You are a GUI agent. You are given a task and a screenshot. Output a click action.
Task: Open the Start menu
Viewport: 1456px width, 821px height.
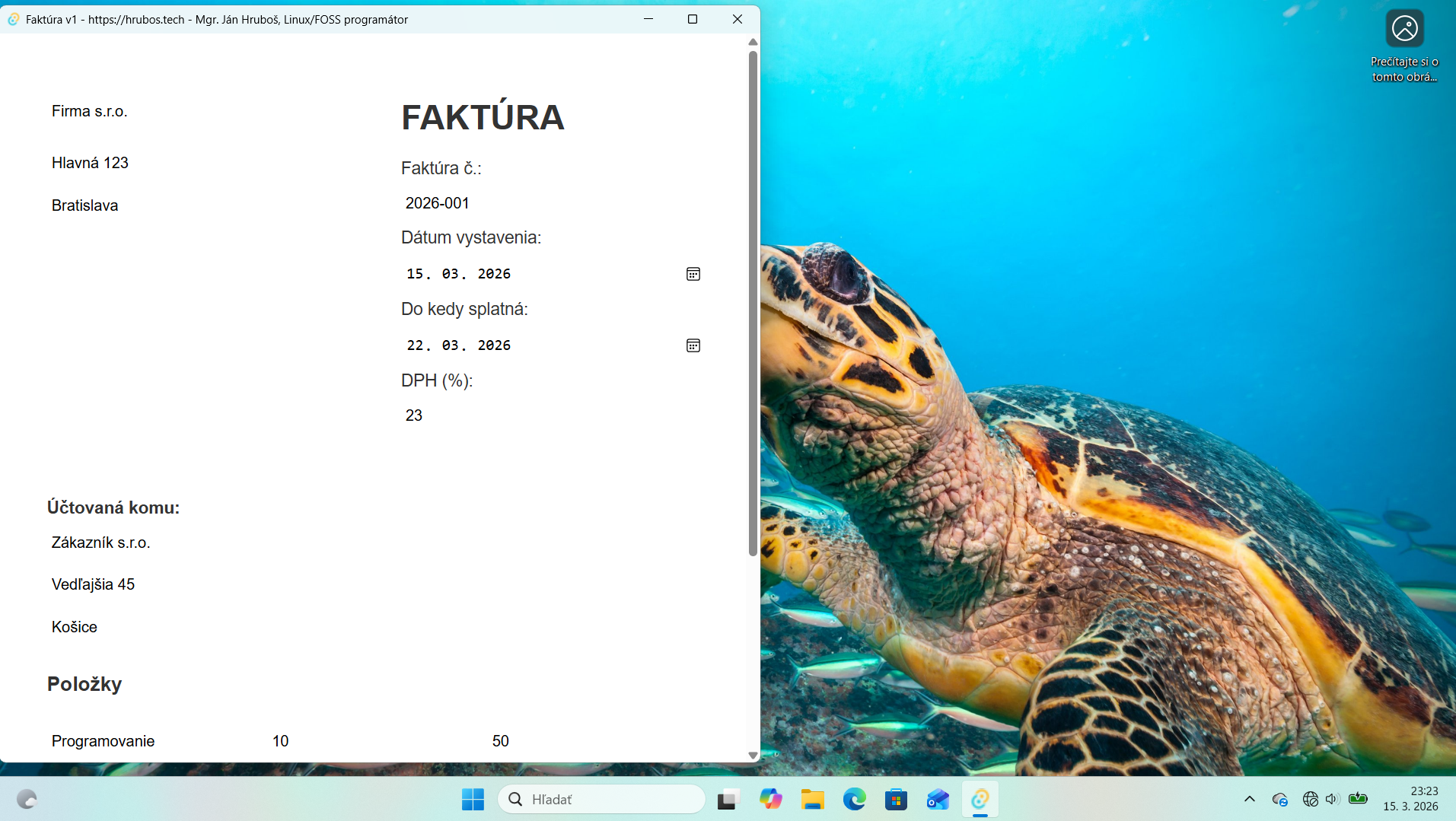tap(473, 799)
